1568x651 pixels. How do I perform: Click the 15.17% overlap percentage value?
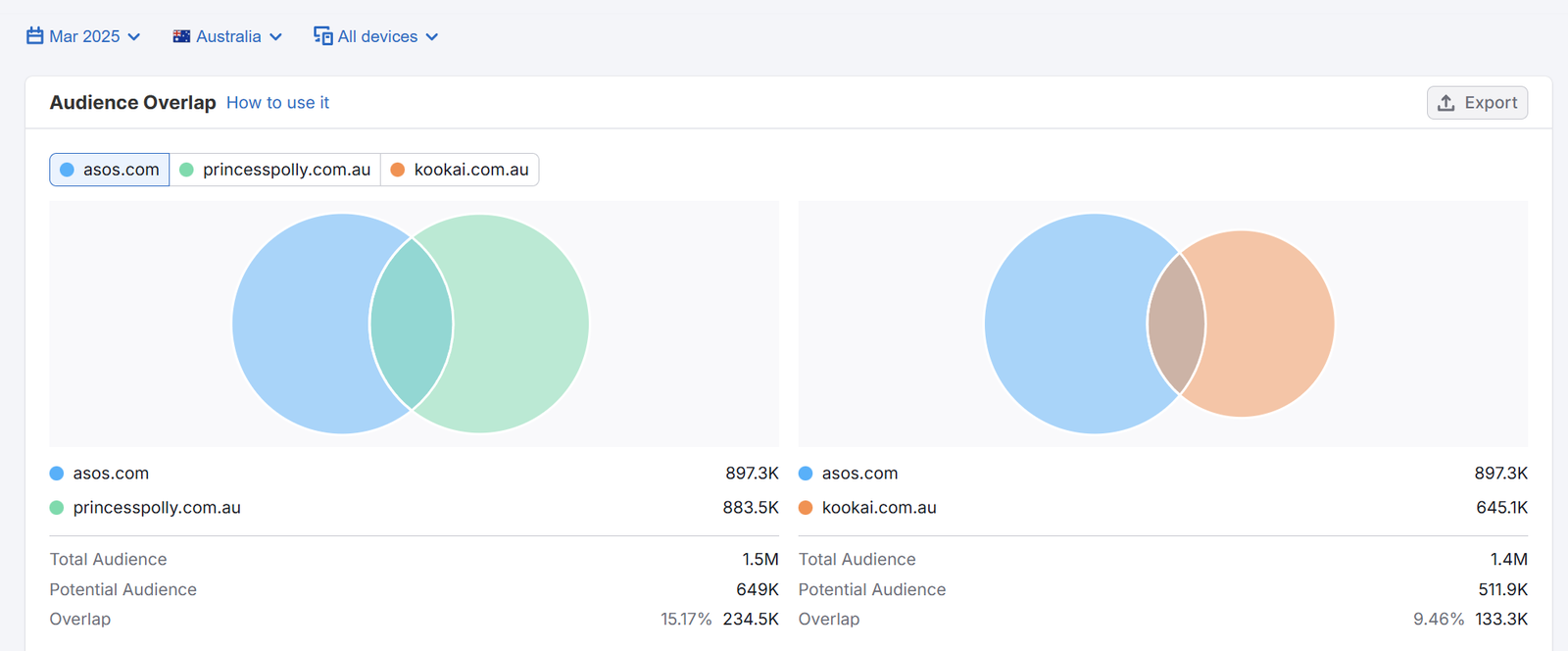coord(686,620)
